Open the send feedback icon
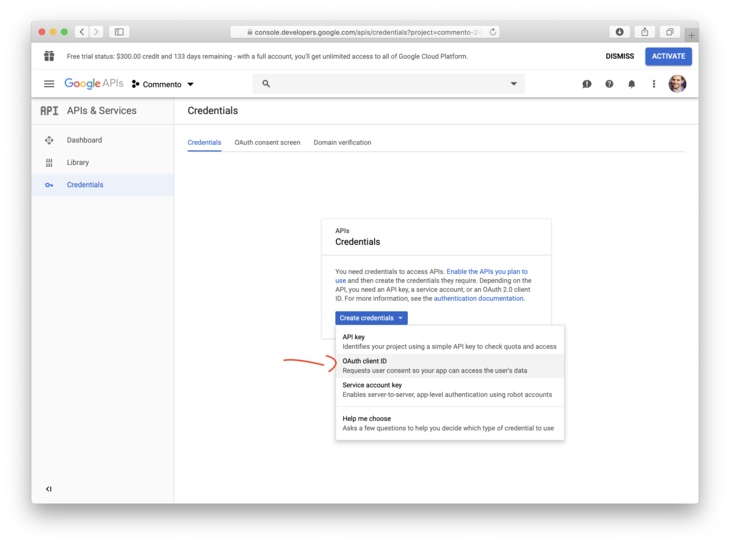Viewport: 730px width, 545px height. (x=587, y=84)
